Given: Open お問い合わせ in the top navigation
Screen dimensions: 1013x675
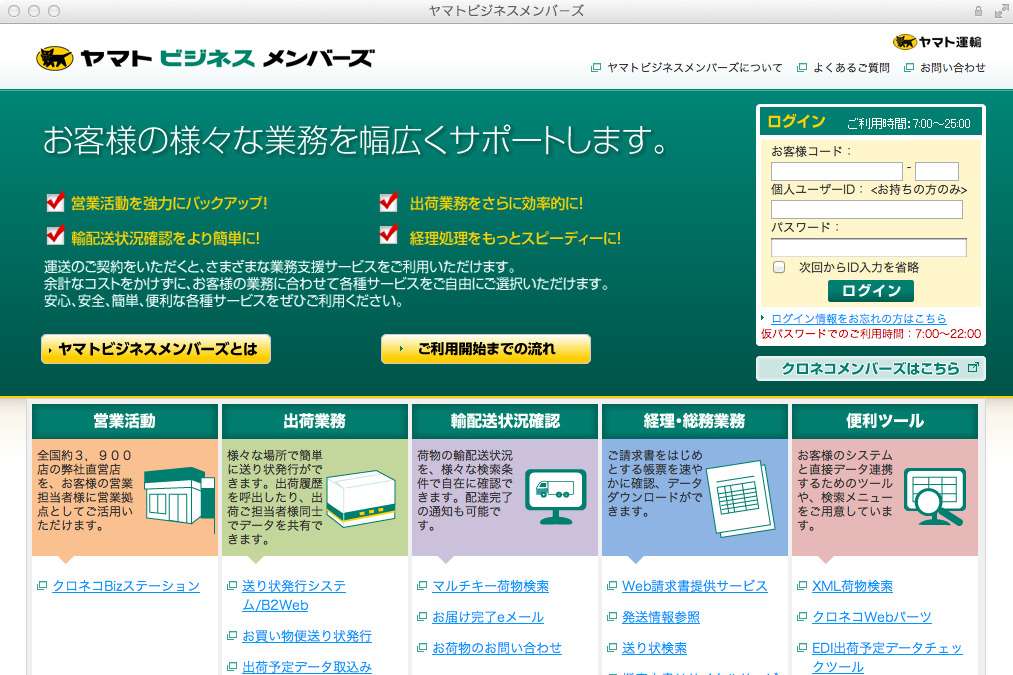Looking at the screenshot, I should 952,68.
